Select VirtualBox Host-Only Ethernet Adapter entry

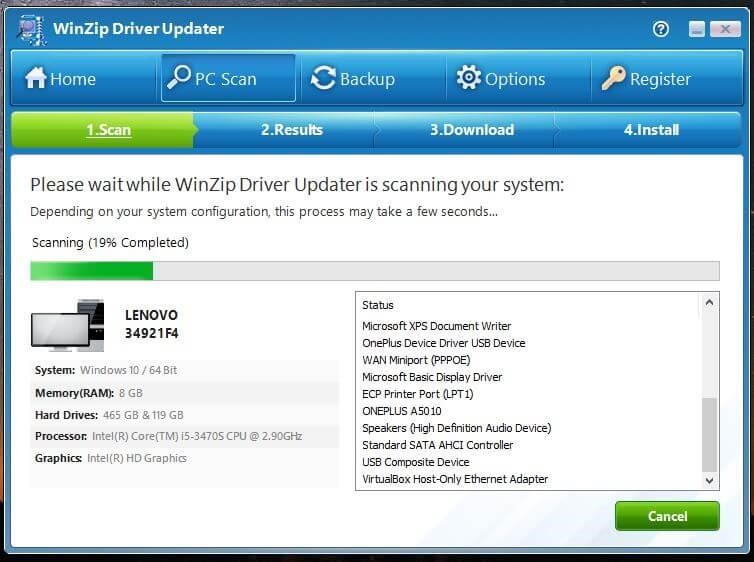[x=455, y=479]
